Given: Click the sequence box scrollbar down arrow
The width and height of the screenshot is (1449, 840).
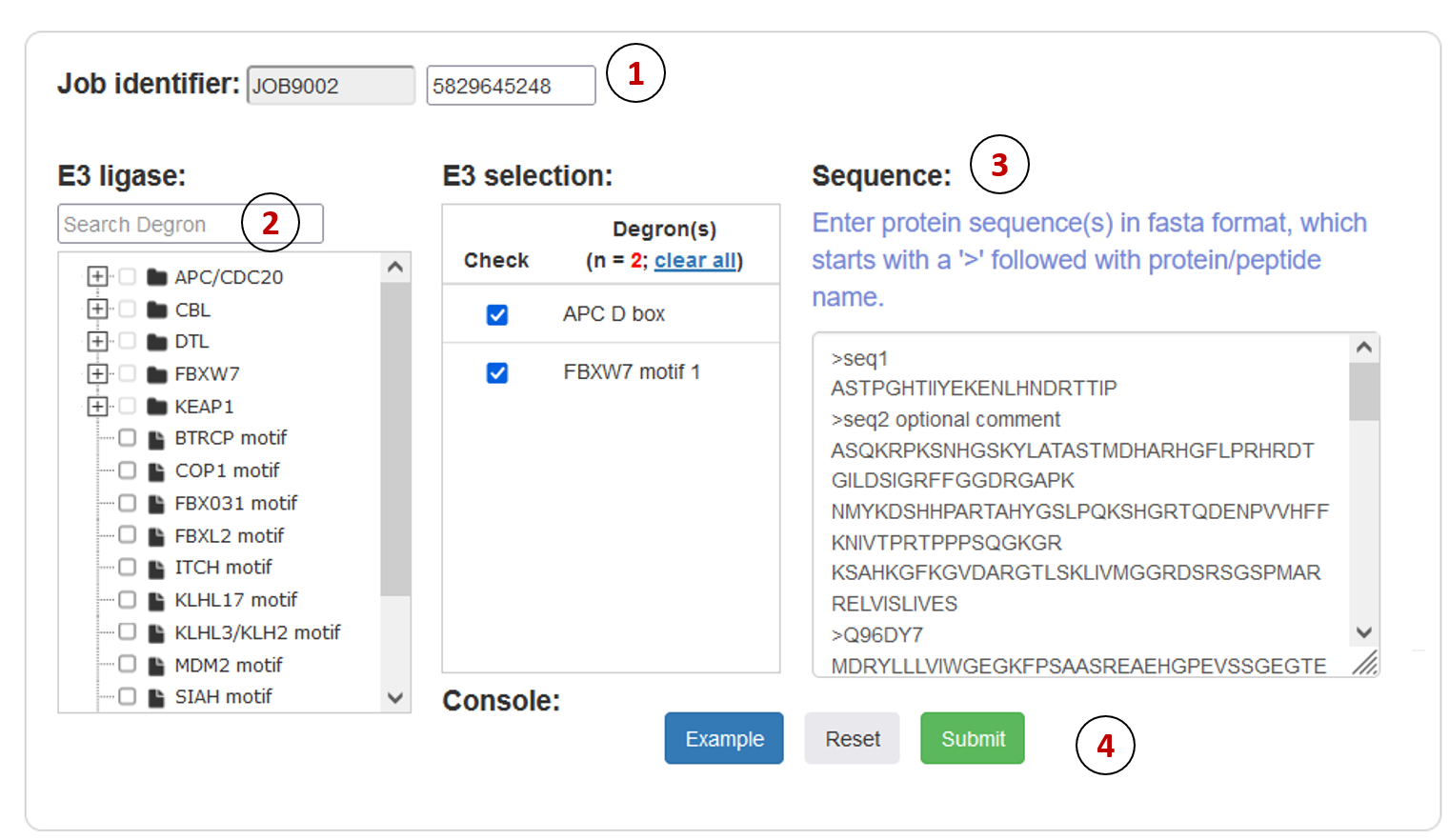Looking at the screenshot, I should 1364,632.
